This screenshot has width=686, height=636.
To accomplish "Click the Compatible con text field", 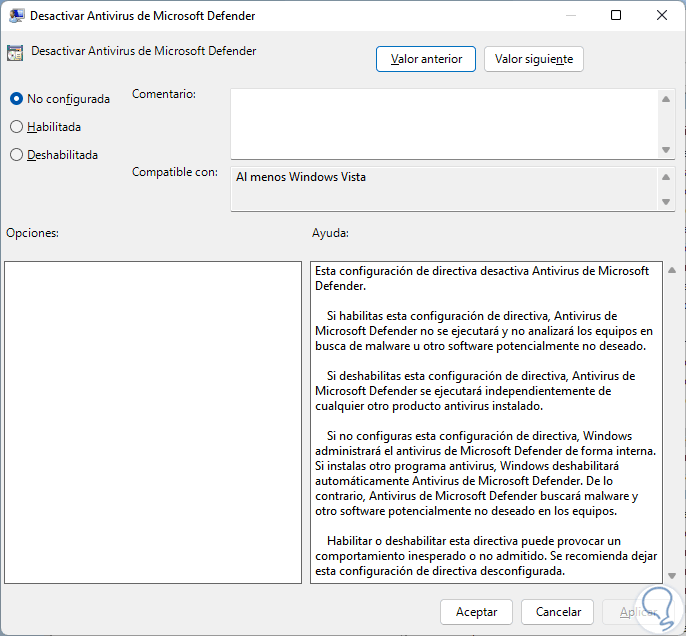I will [444, 189].
